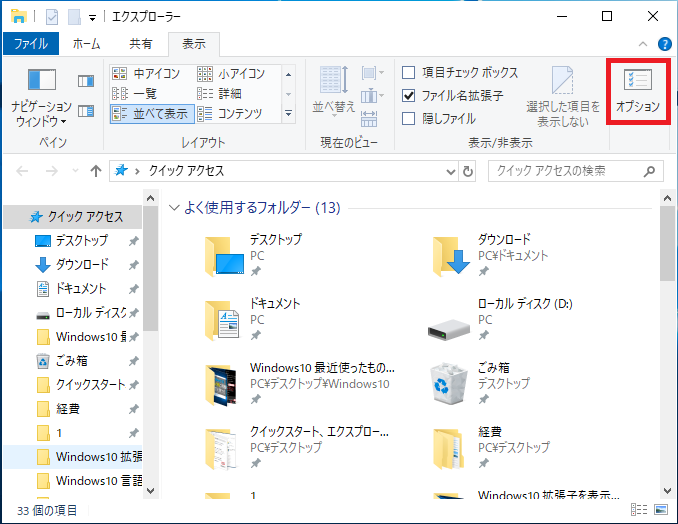Expand the layout gallery more arrow
The width and height of the screenshot is (678, 524).
(288, 114)
